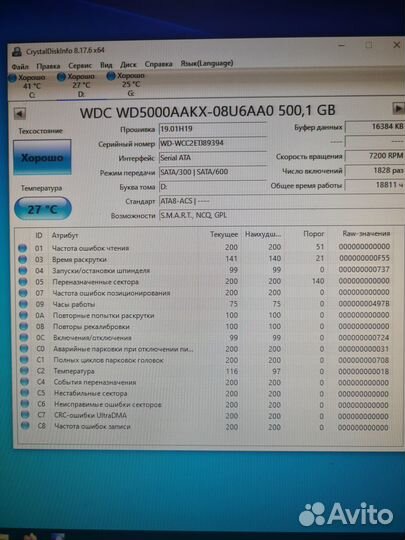Select drive D: status indicator 27 °C

[76, 85]
